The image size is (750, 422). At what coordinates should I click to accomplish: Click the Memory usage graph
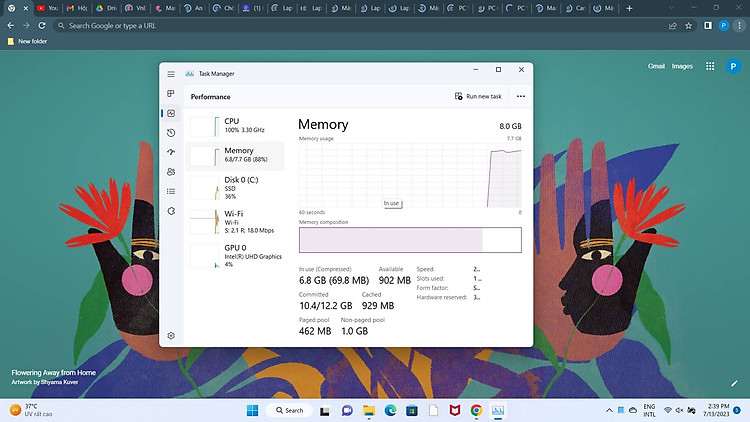point(410,175)
